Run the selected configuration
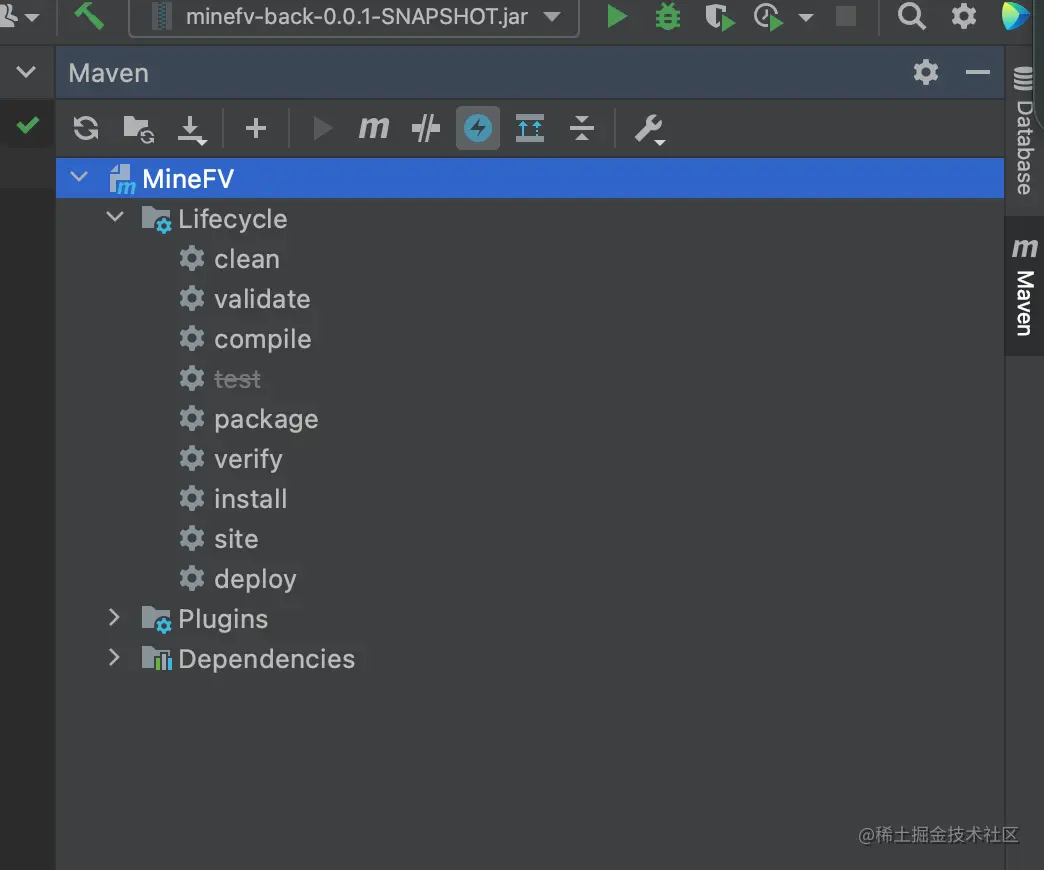 click(617, 17)
